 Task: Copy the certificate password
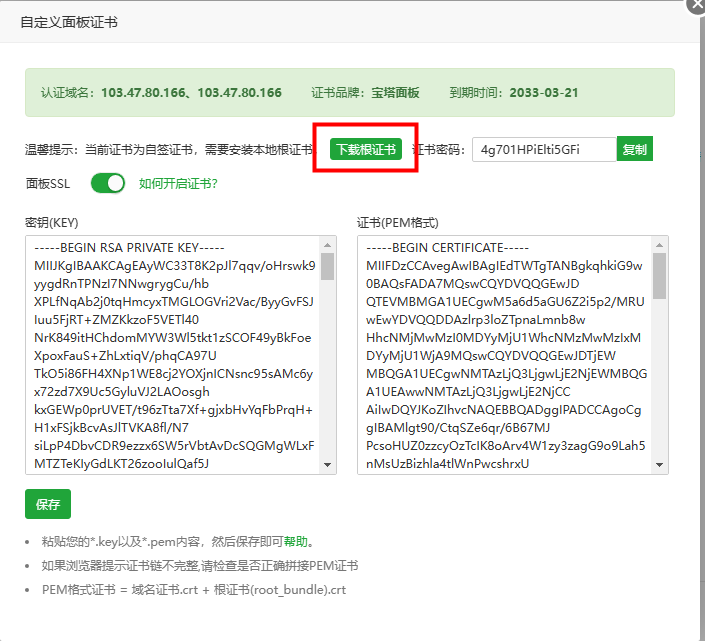click(634, 149)
